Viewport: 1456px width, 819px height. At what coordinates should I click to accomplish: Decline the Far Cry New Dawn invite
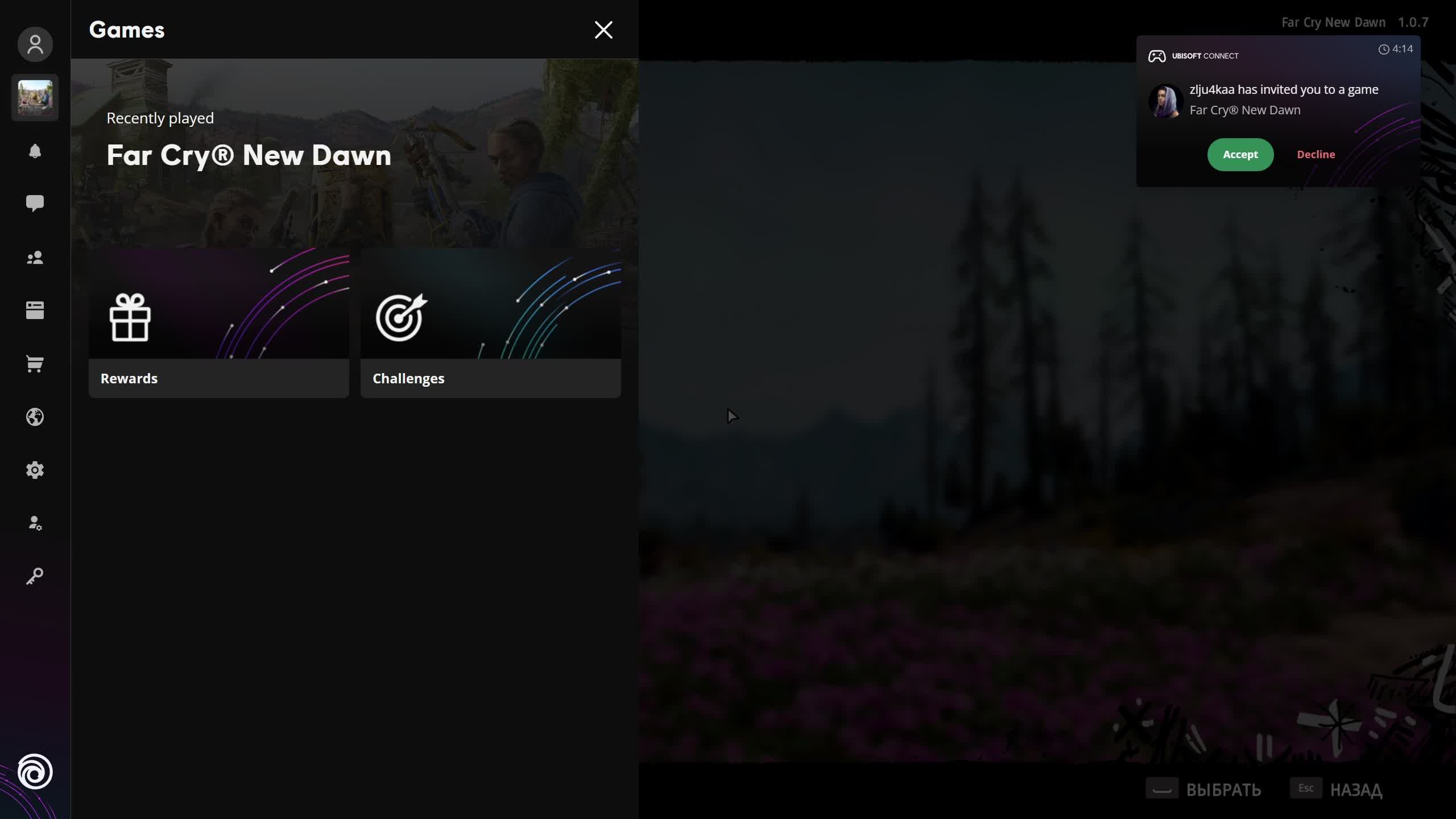(x=1316, y=154)
